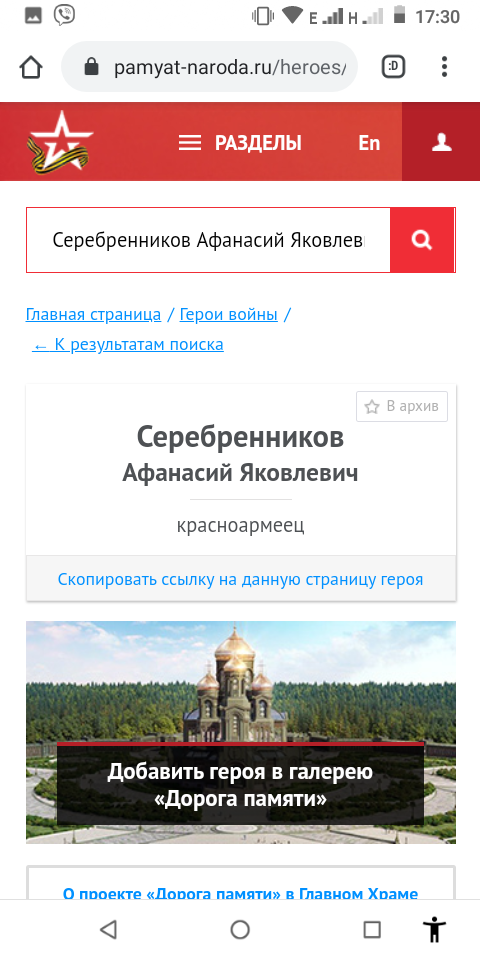This screenshot has height=960, width=480.
Task: Go to Главная страница breadcrumb link
Action: pyautogui.click(x=93, y=315)
